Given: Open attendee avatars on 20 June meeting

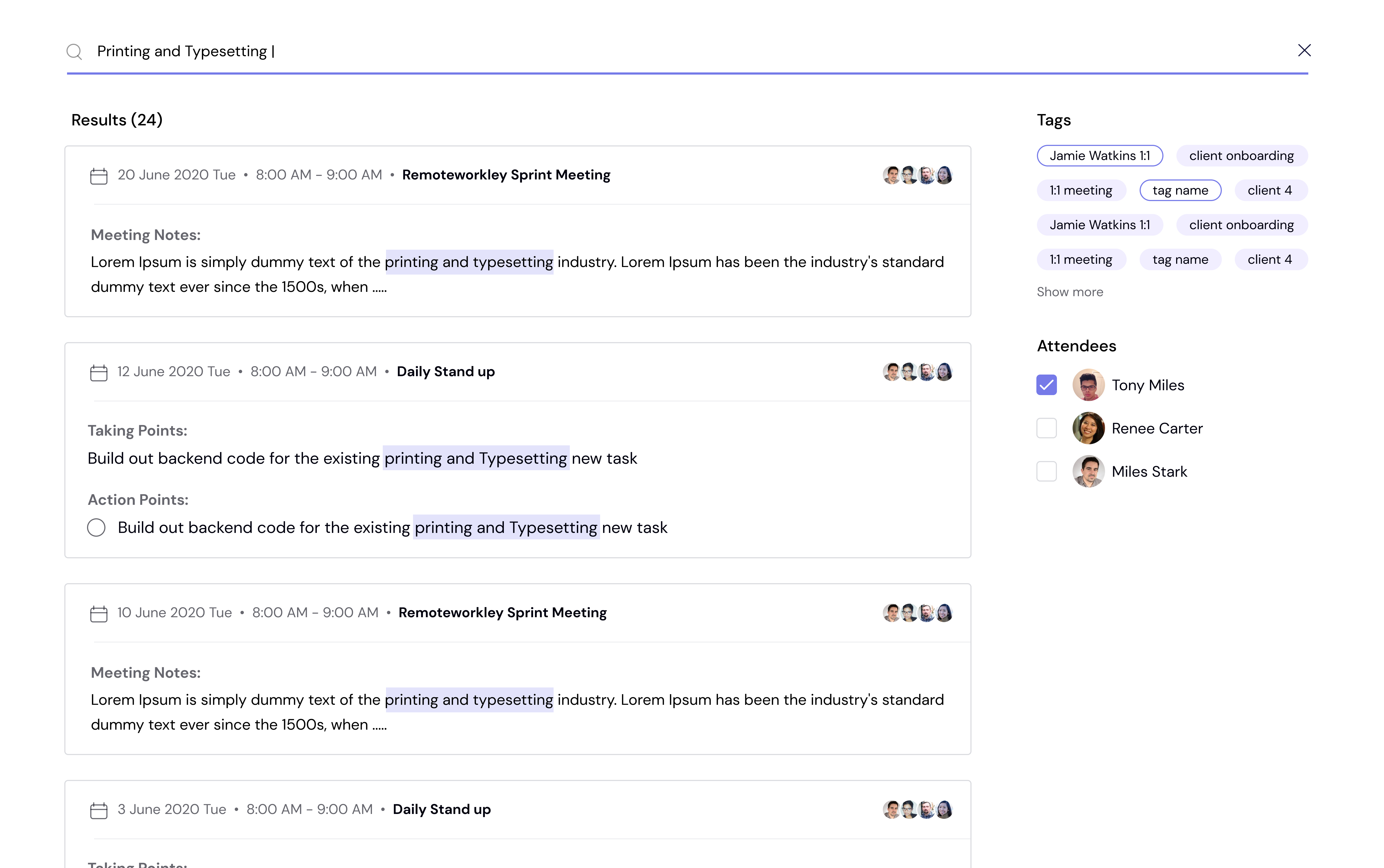Looking at the screenshot, I should tap(918, 175).
